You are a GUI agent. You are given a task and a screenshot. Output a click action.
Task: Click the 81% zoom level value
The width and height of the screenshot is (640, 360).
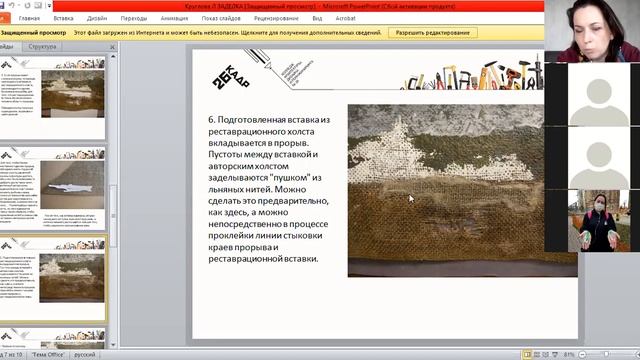[x=569, y=355]
